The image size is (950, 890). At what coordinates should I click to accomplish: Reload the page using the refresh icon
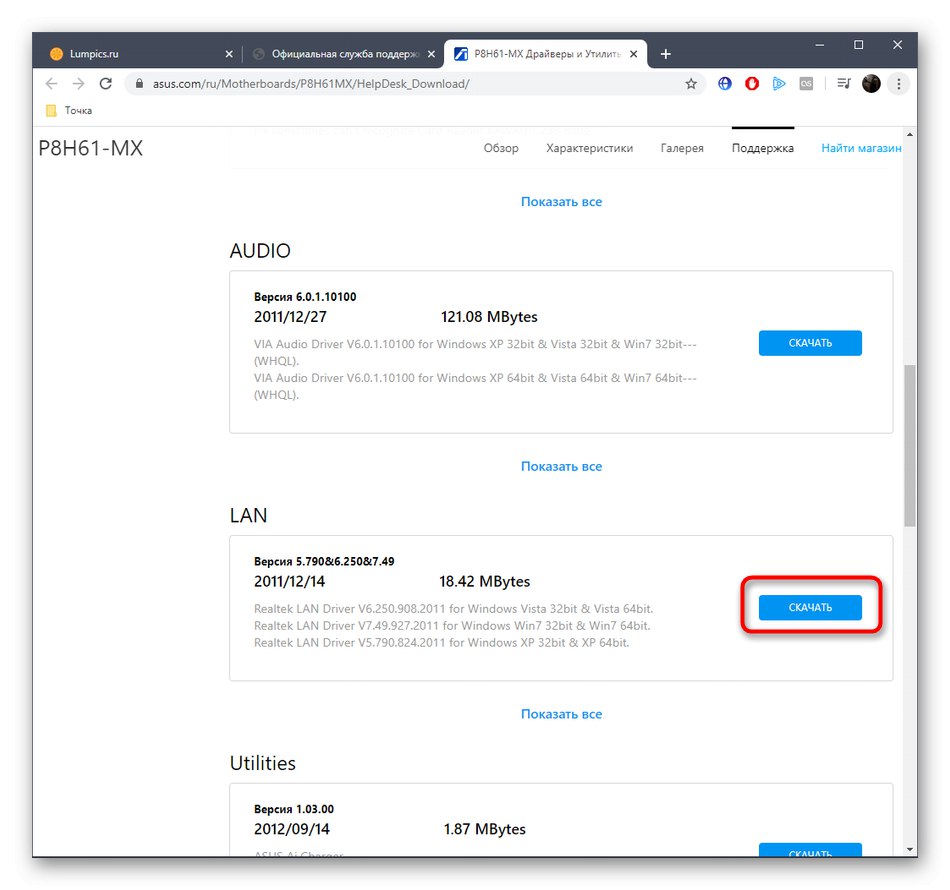[105, 84]
